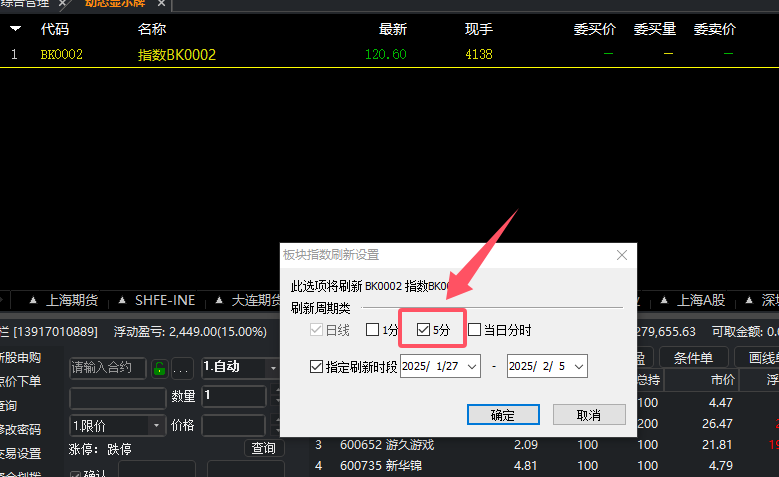The width and height of the screenshot is (779, 477).
Task: Expand the 1.限价 order type dropdown
Action: pyautogui.click(x=156, y=425)
